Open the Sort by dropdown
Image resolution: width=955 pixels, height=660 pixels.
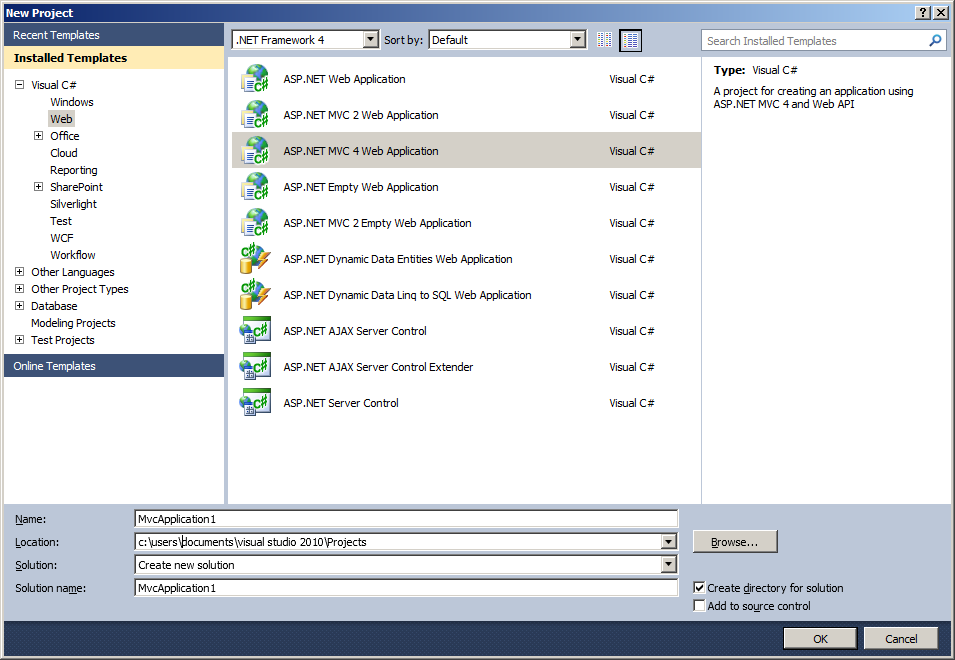coord(577,40)
